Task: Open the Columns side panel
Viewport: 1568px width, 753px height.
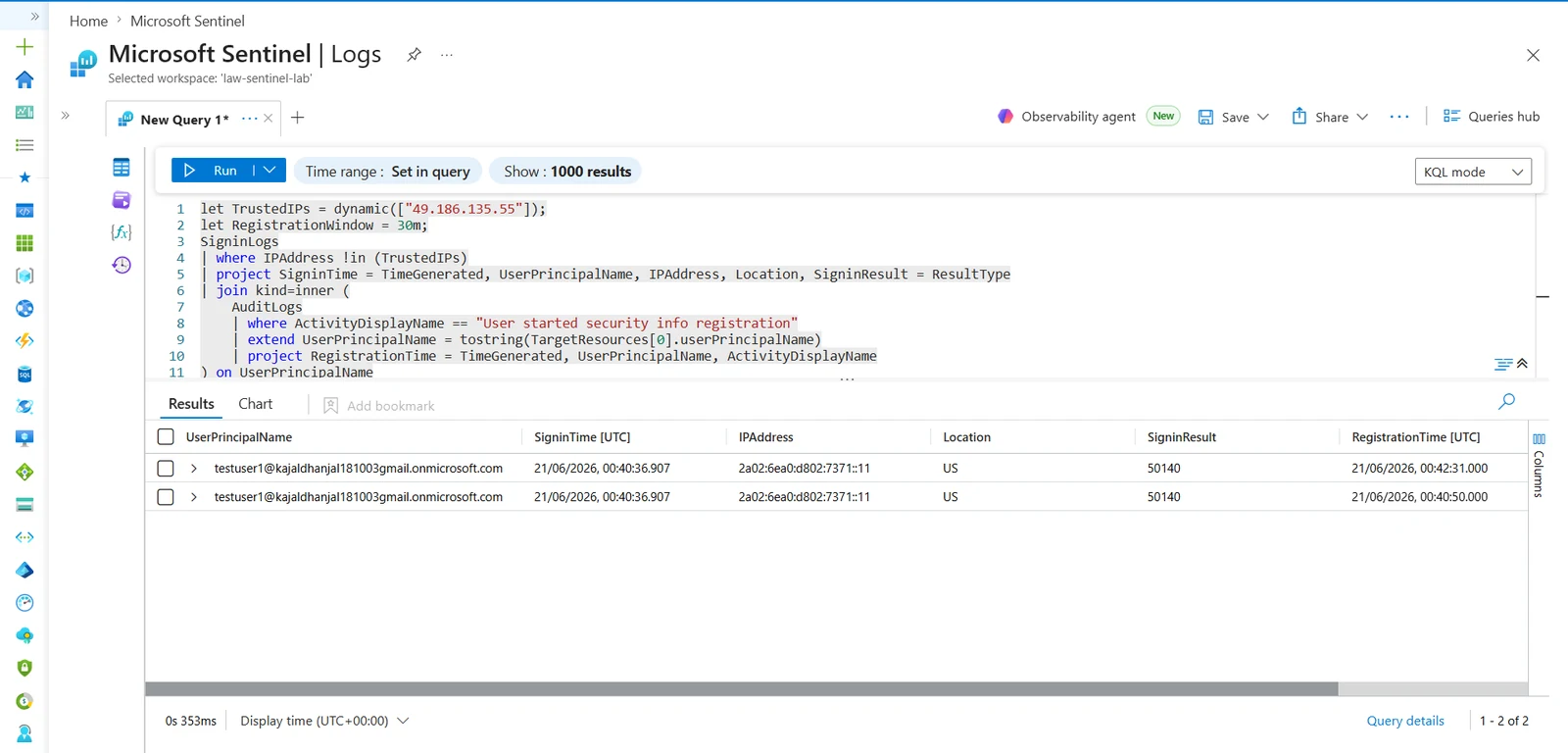Action: tap(1539, 465)
